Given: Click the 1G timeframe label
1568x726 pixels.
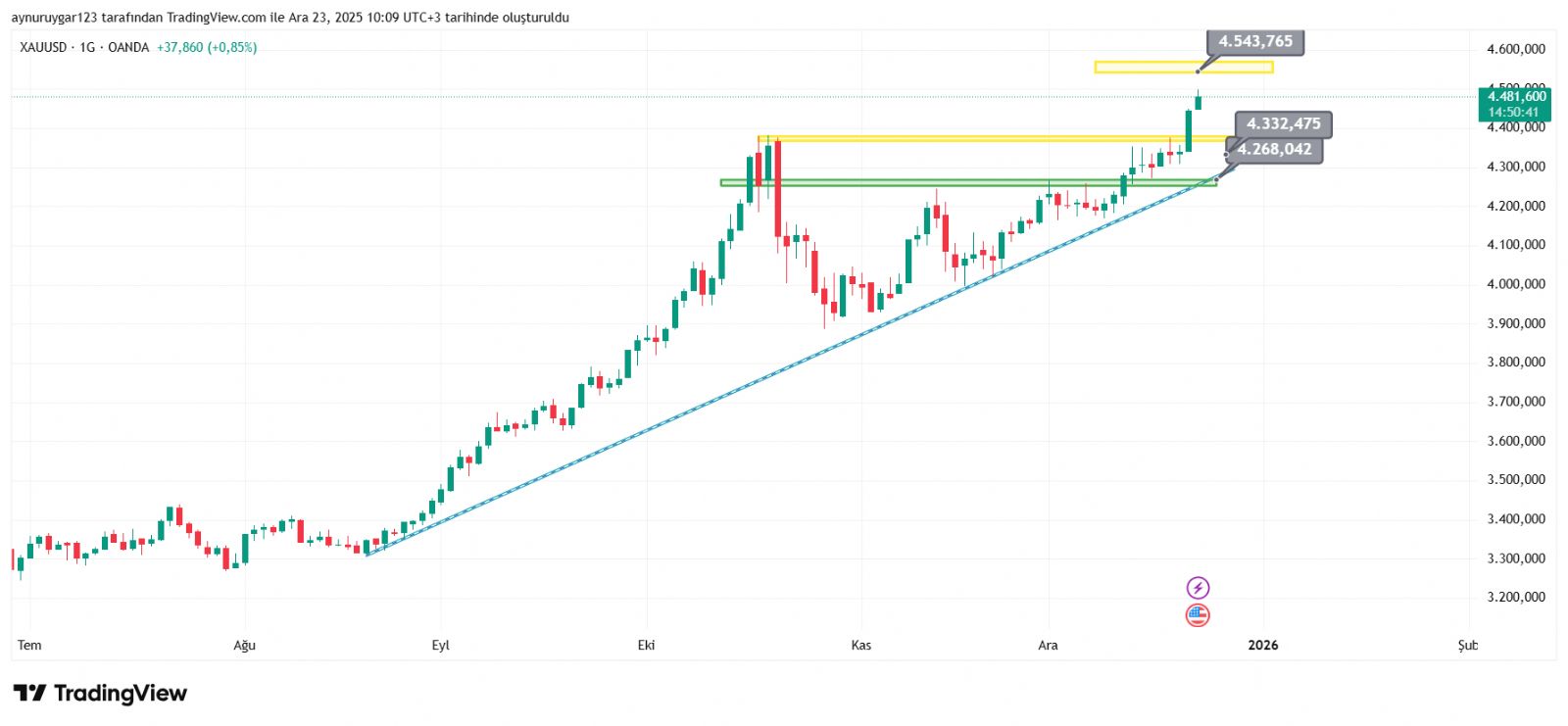Looking at the screenshot, I should 87,47.
